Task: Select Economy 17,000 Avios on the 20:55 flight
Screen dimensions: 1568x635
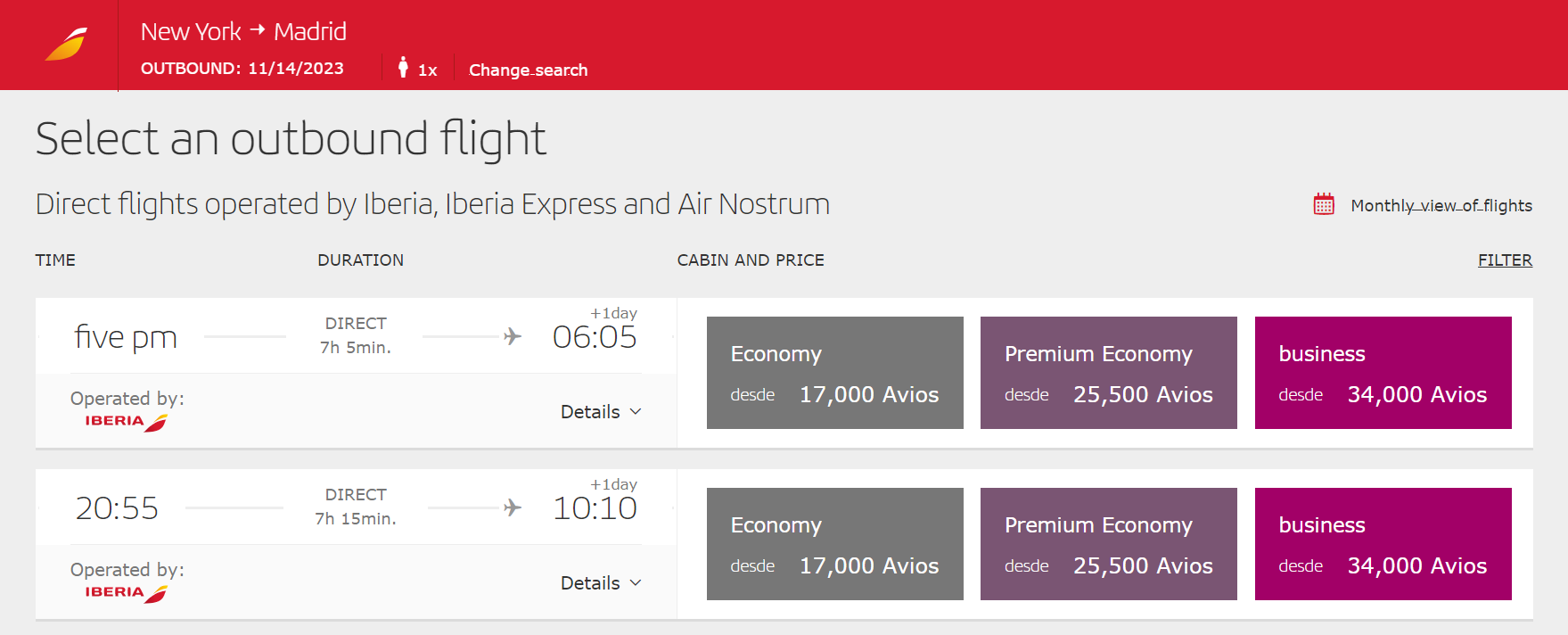Action: 834,544
